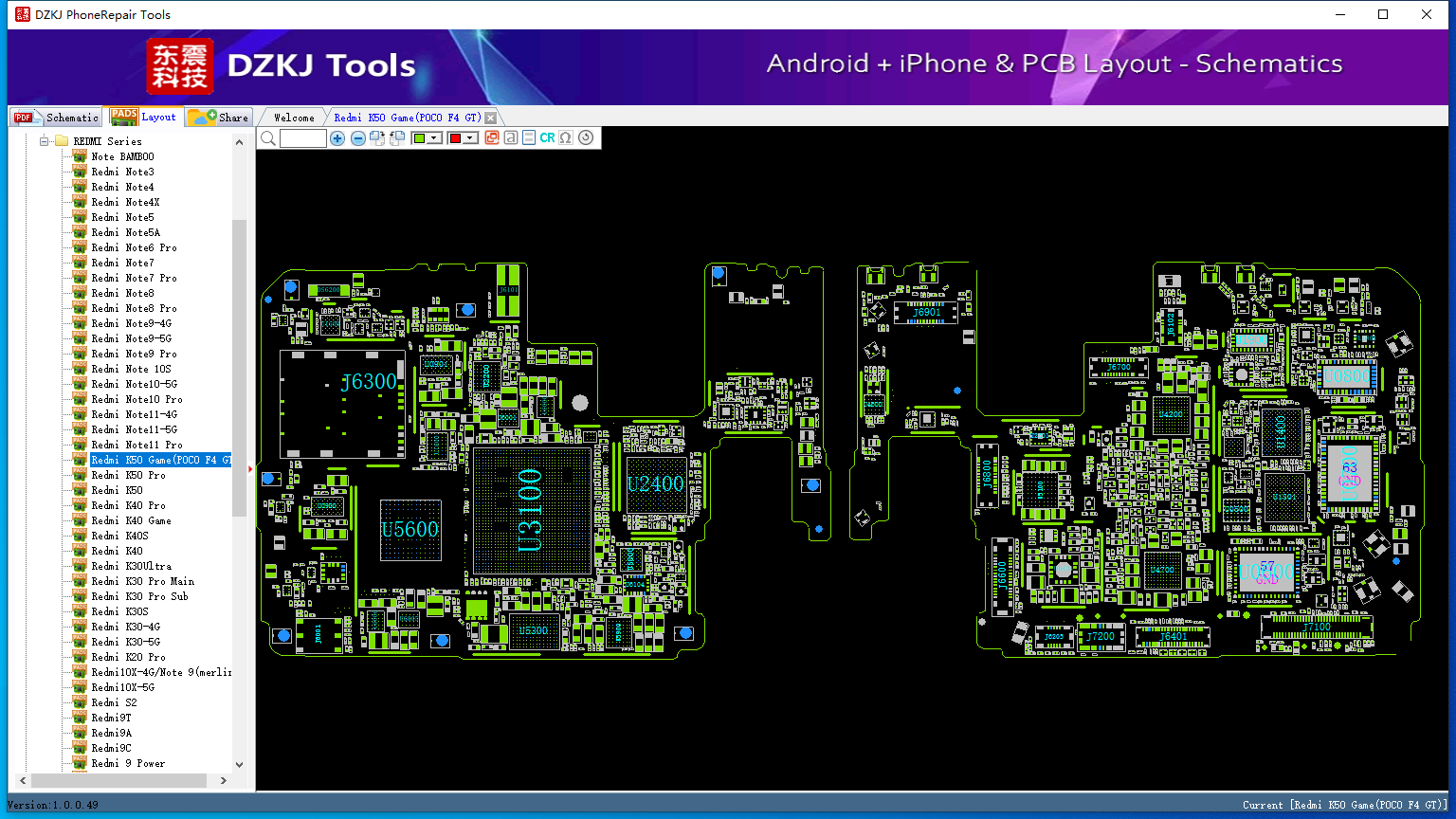This screenshot has height=819, width=1456.
Task: Zoom out with the blue minus icon
Action: point(358,138)
